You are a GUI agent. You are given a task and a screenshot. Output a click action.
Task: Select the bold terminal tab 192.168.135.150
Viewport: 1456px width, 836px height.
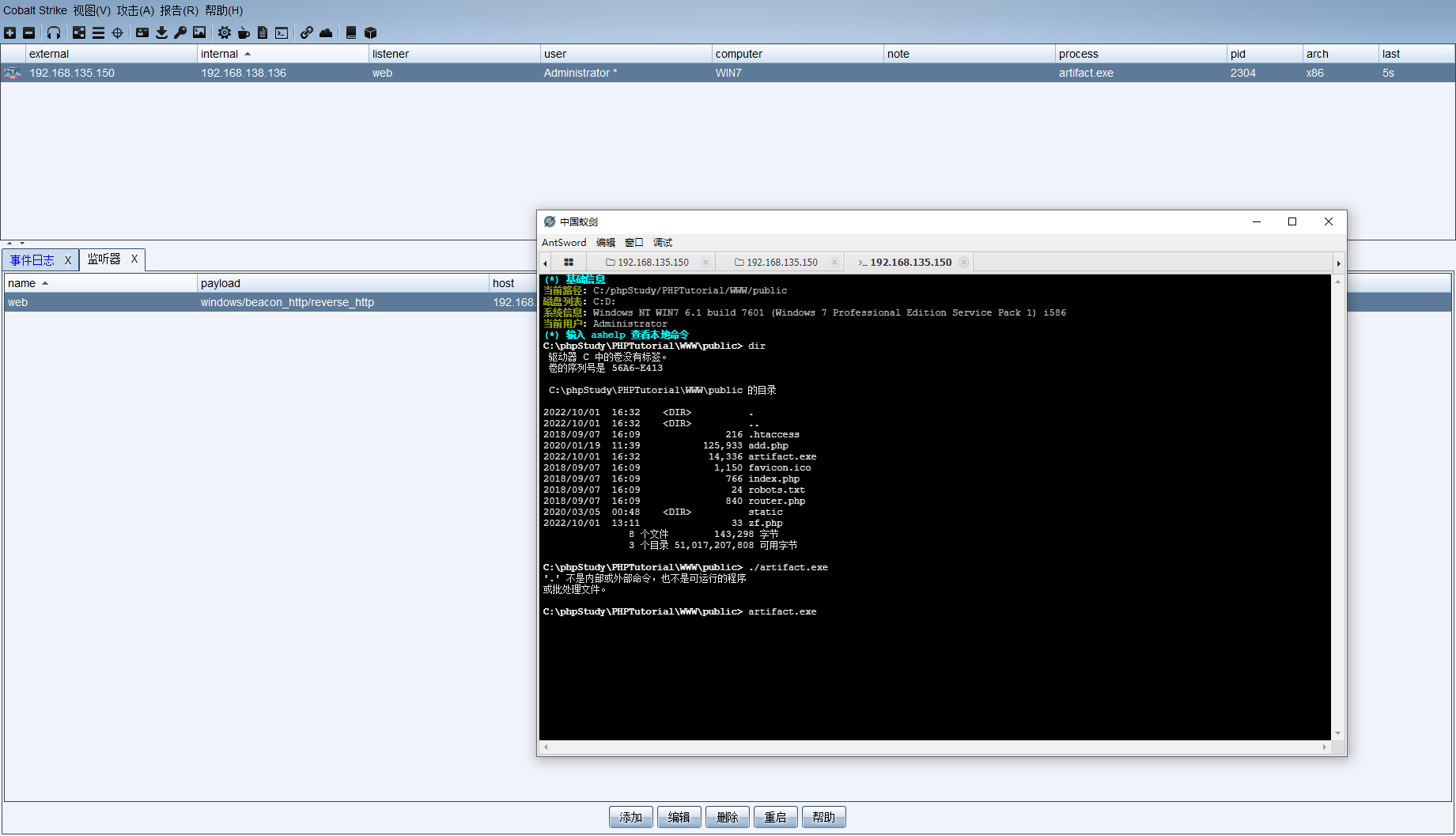tap(910, 262)
